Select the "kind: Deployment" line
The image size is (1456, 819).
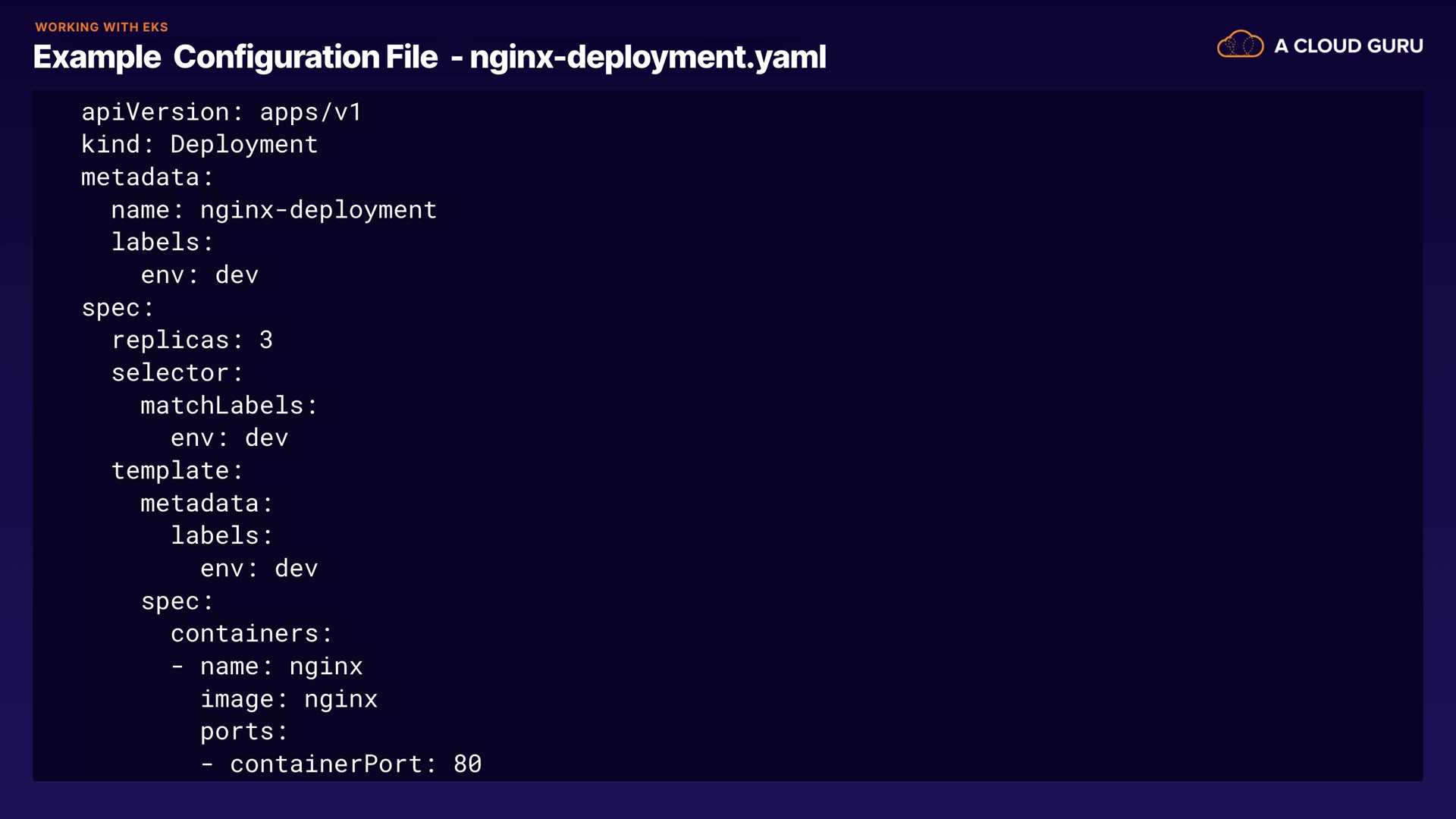click(x=199, y=145)
